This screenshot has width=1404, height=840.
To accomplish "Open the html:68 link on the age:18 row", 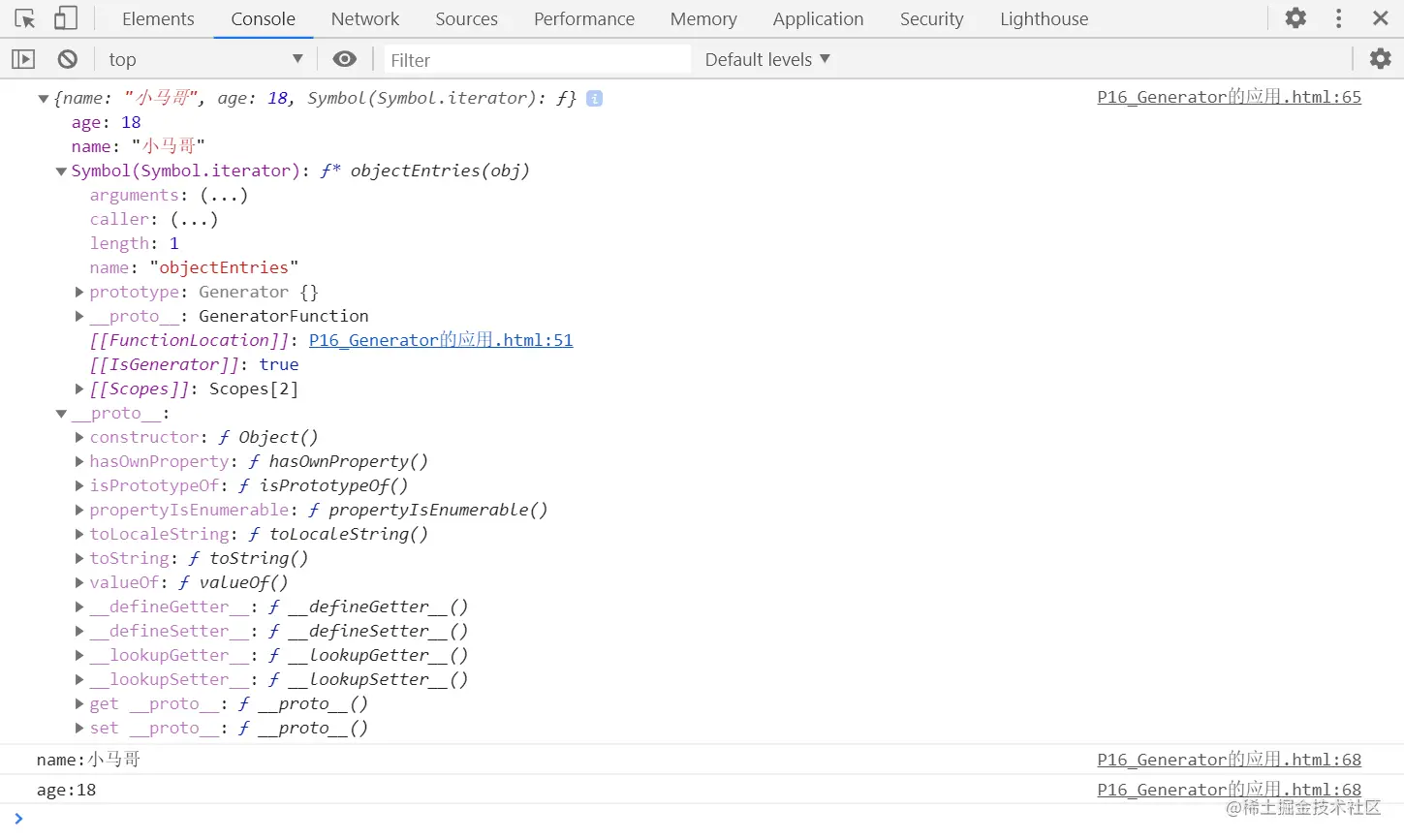I will [x=1229, y=790].
